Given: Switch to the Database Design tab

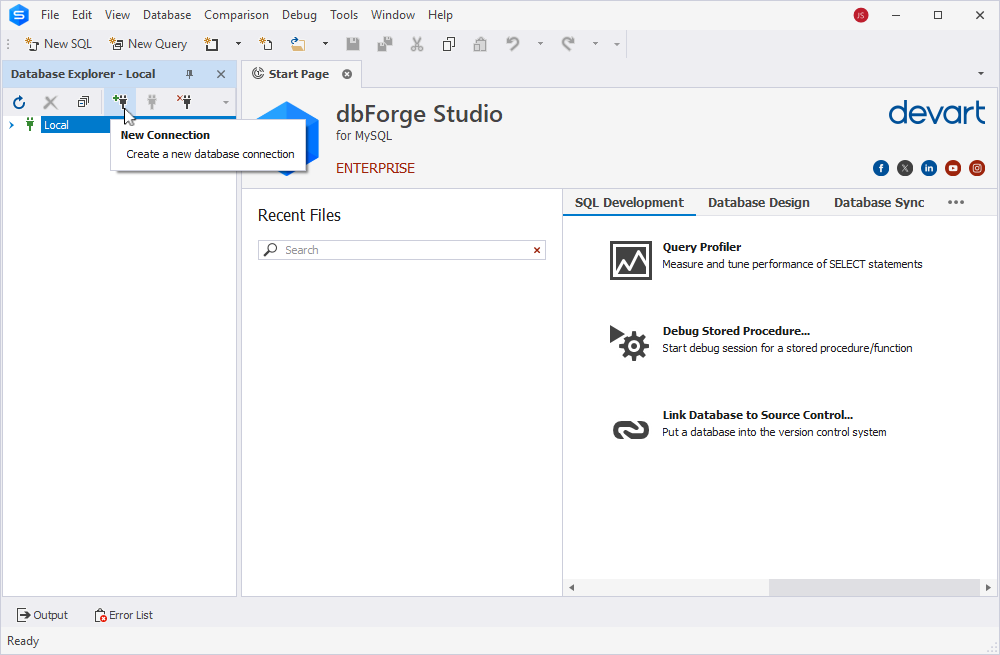Looking at the screenshot, I should tap(758, 202).
